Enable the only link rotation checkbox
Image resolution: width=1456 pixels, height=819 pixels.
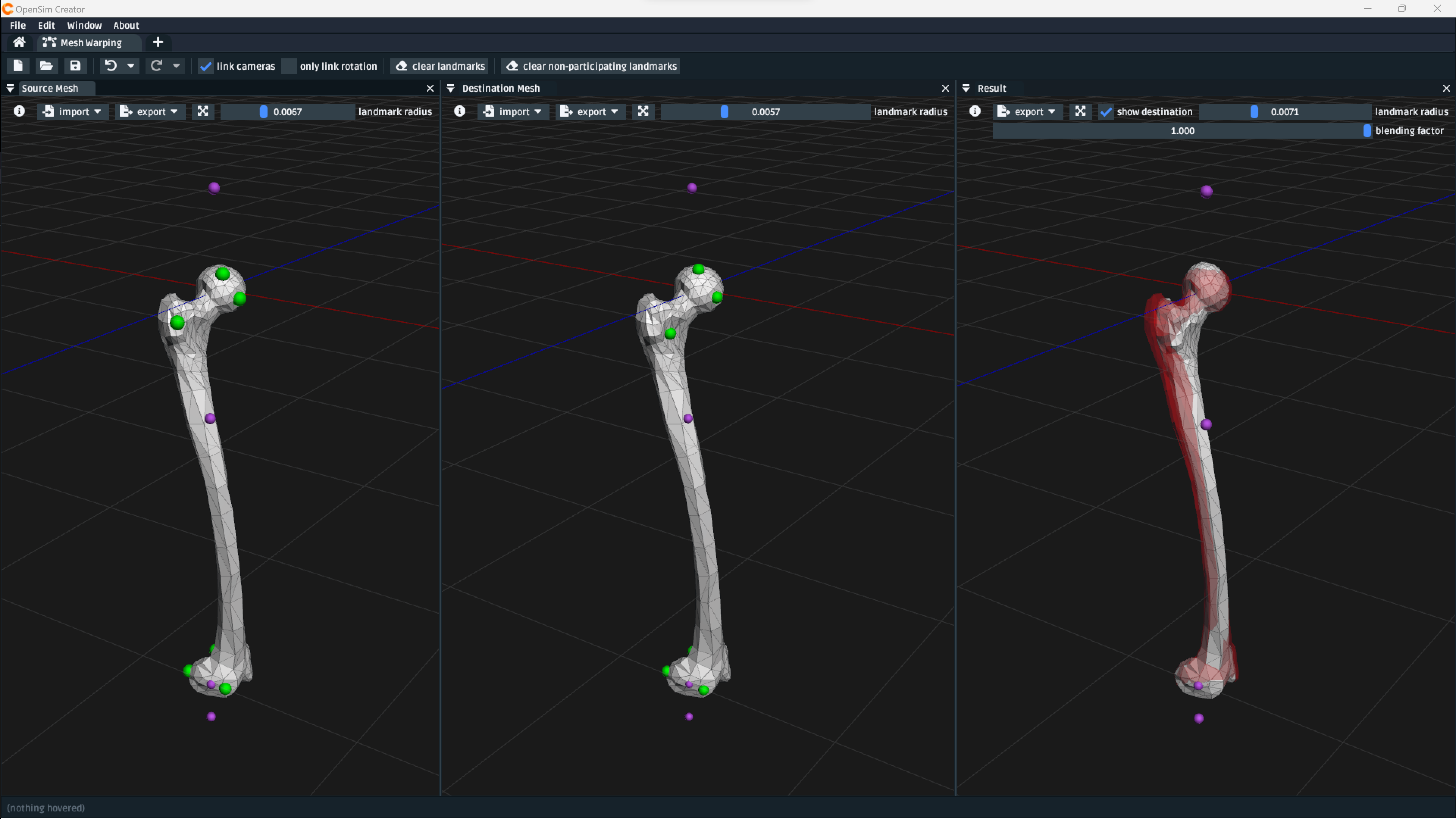(x=289, y=66)
